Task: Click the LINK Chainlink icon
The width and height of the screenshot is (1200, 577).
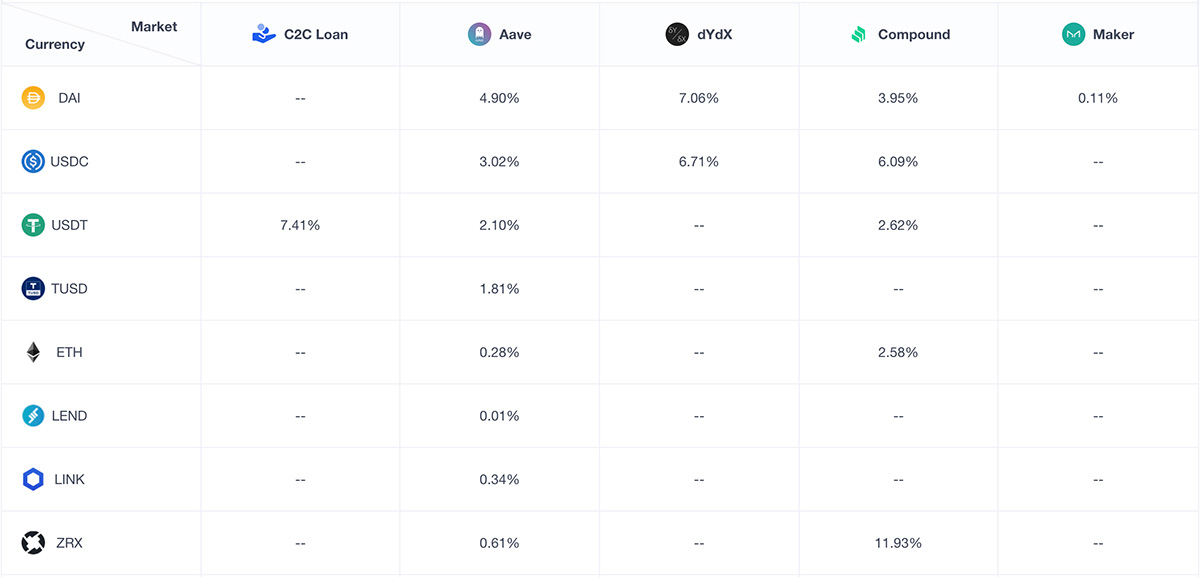Action: click(x=33, y=479)
